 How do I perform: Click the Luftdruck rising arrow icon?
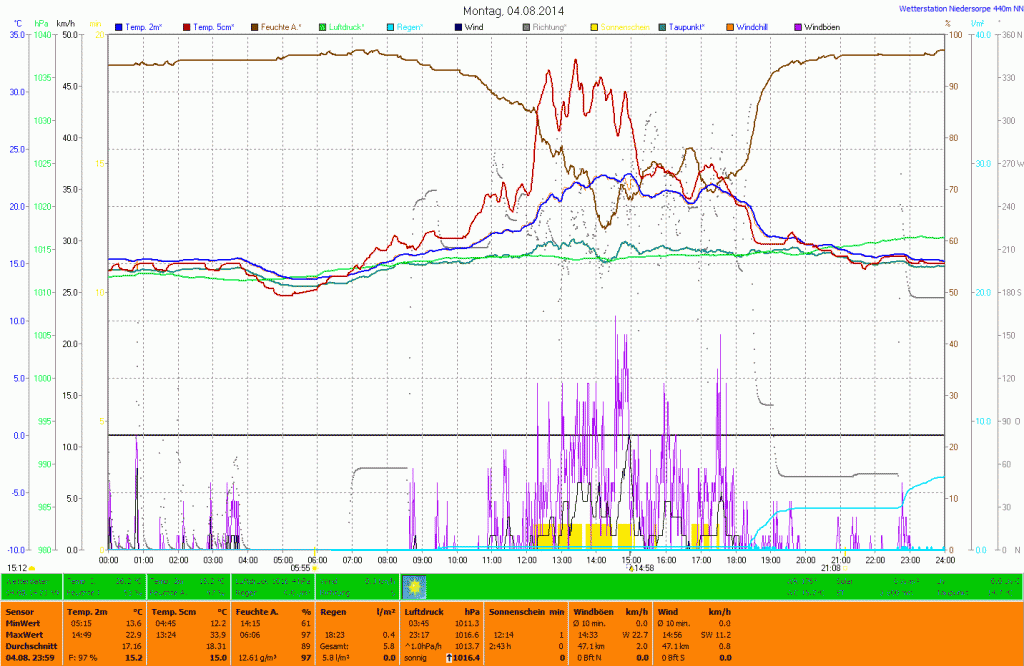click(451, 657)
